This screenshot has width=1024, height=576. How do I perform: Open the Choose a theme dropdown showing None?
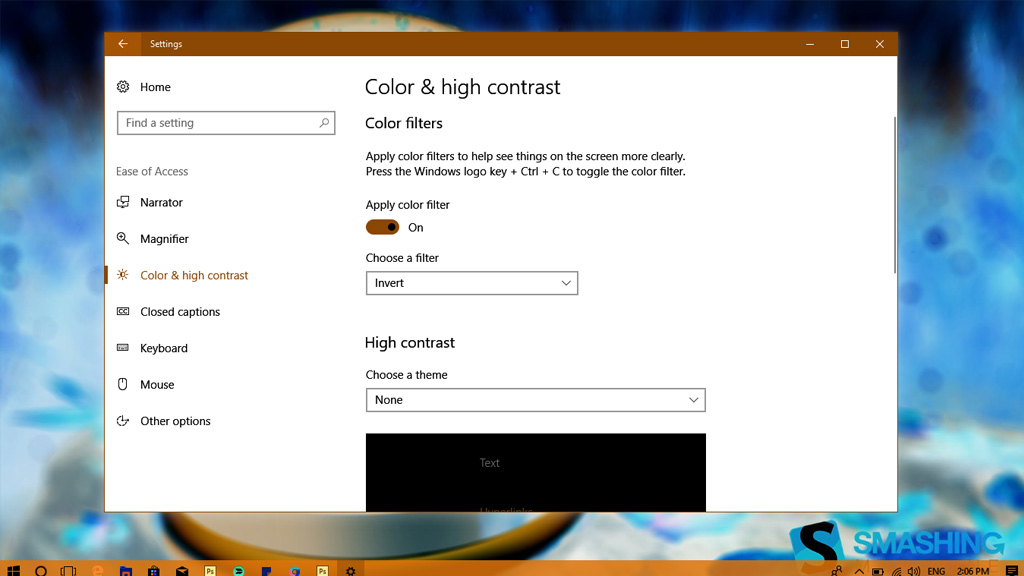point(536,400)
